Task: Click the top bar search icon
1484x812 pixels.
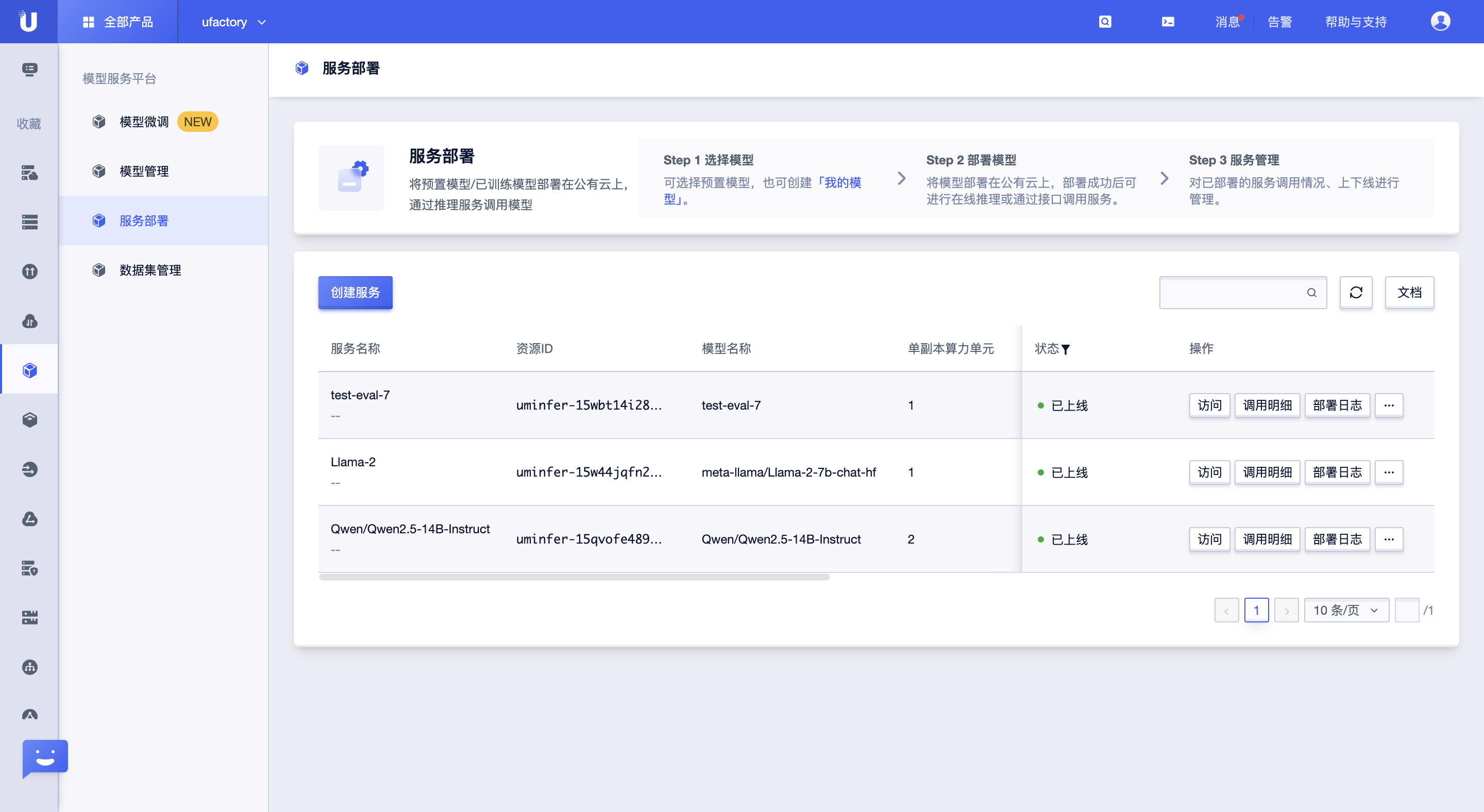Action: (1104, 22)
